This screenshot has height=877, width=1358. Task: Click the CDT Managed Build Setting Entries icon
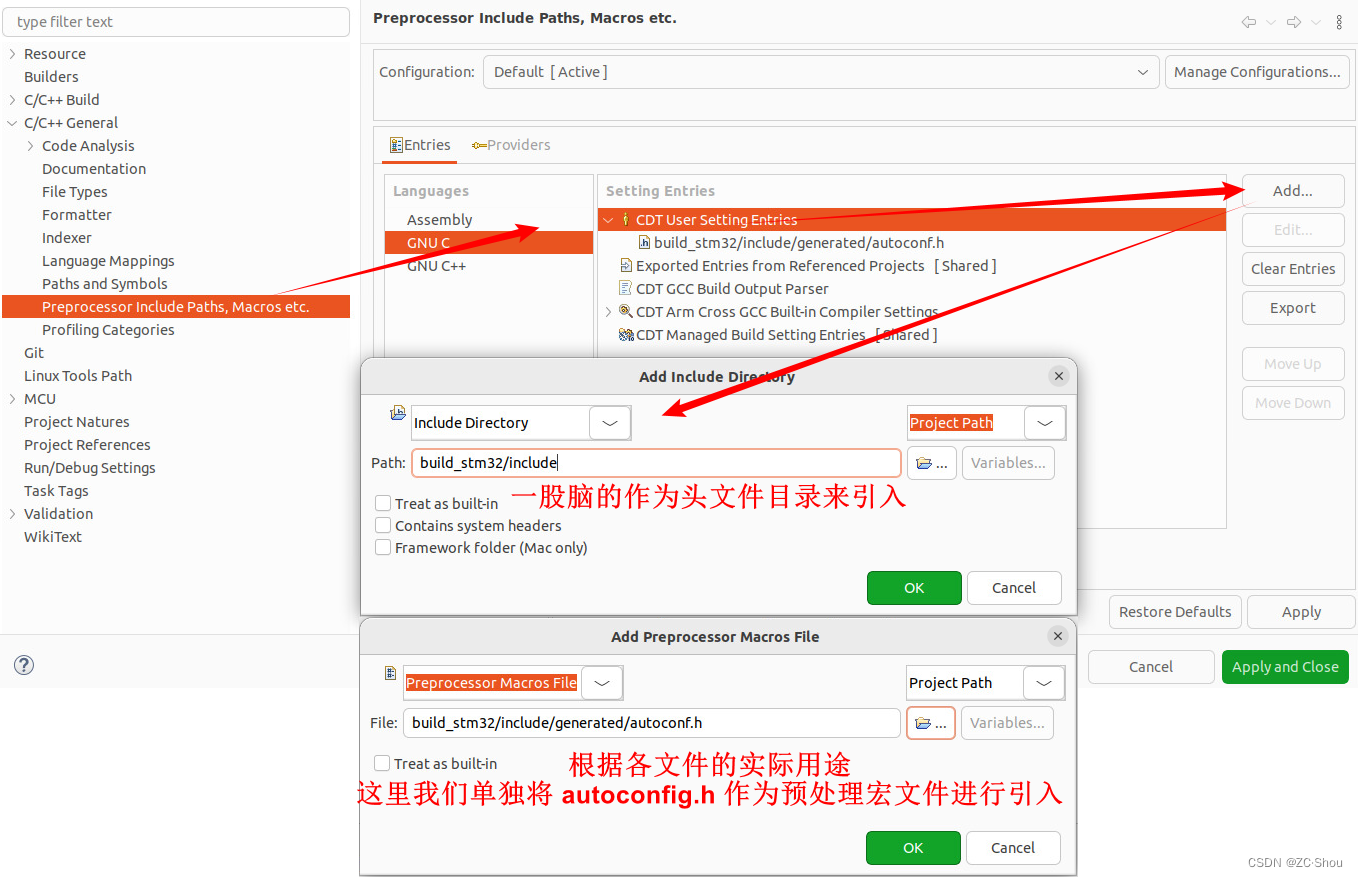[625, 334]
